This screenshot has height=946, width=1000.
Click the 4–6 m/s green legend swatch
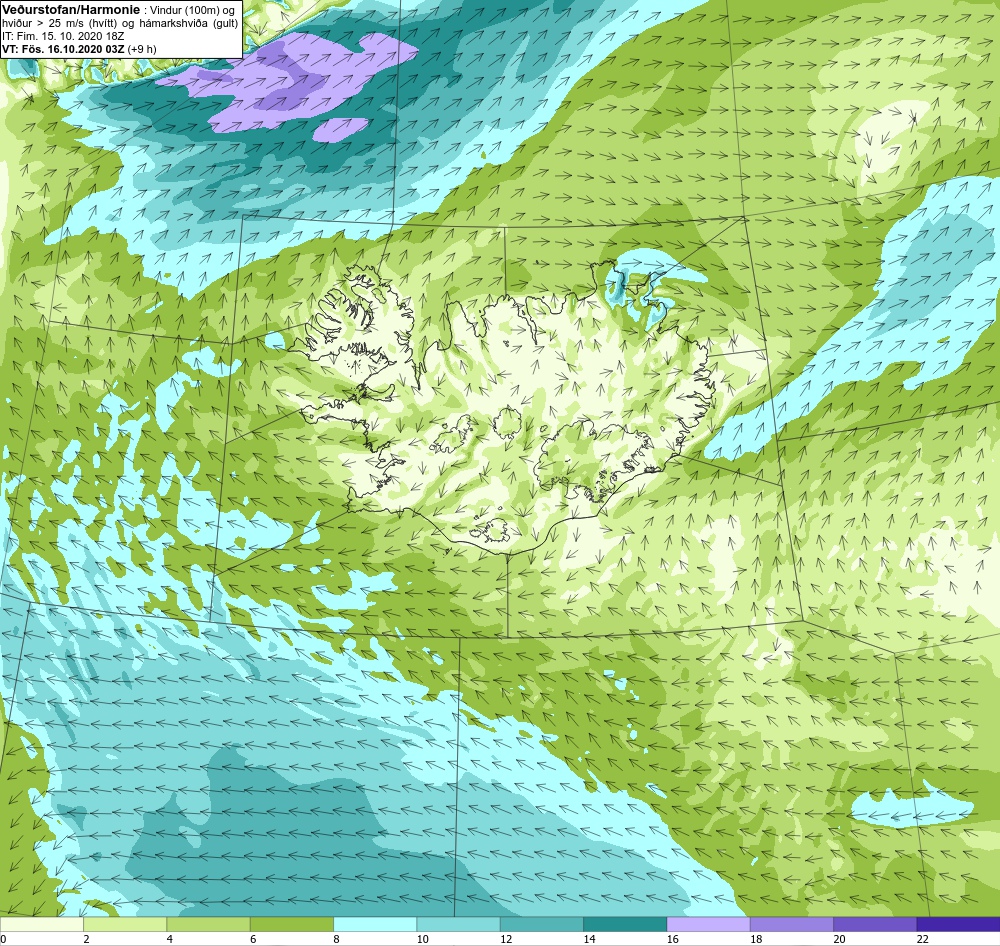point(209,924)
